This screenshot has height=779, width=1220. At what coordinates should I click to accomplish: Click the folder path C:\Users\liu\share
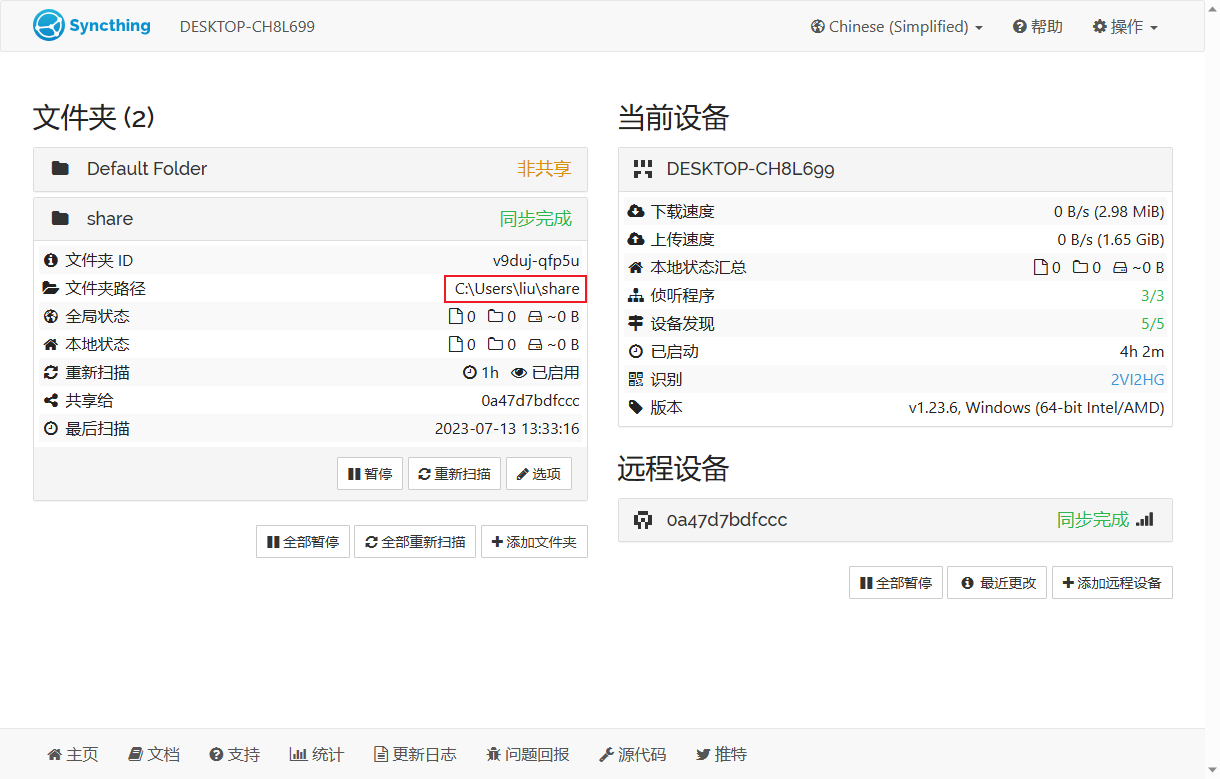click(516, 289)
